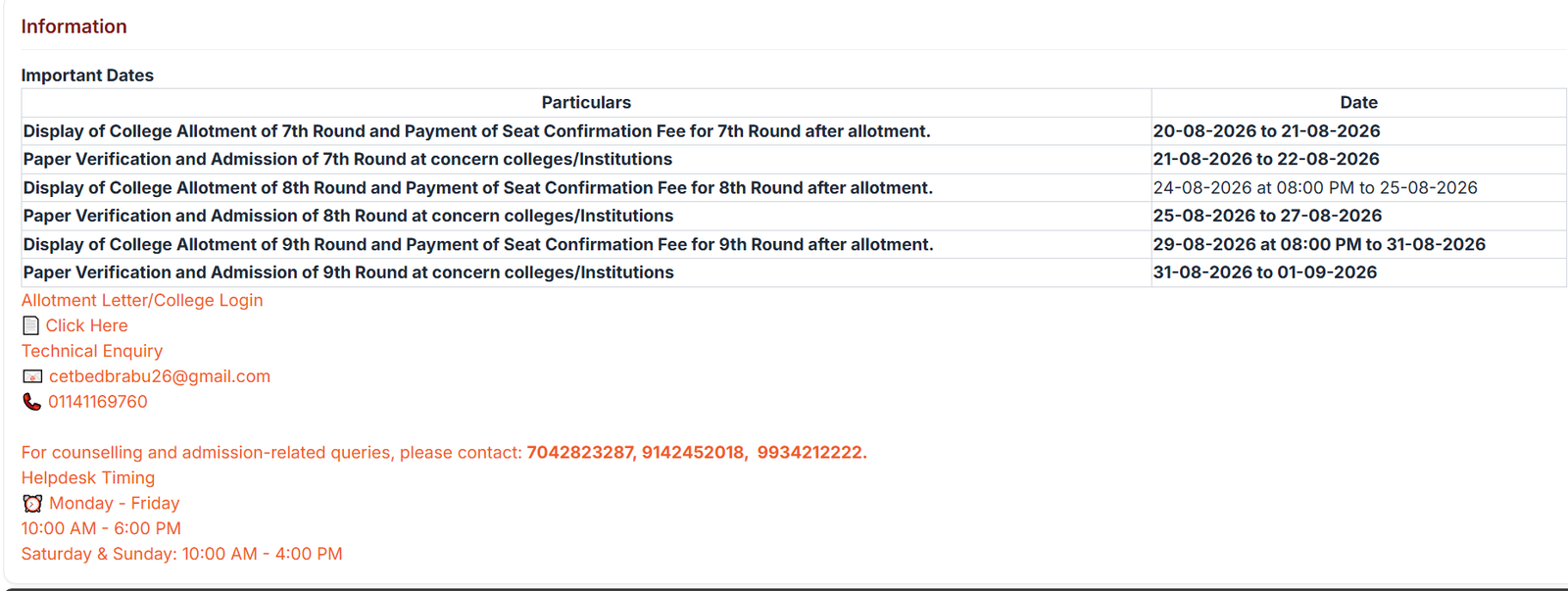
Task: Click the document icon beside Click Here
Action: [30, 325]
